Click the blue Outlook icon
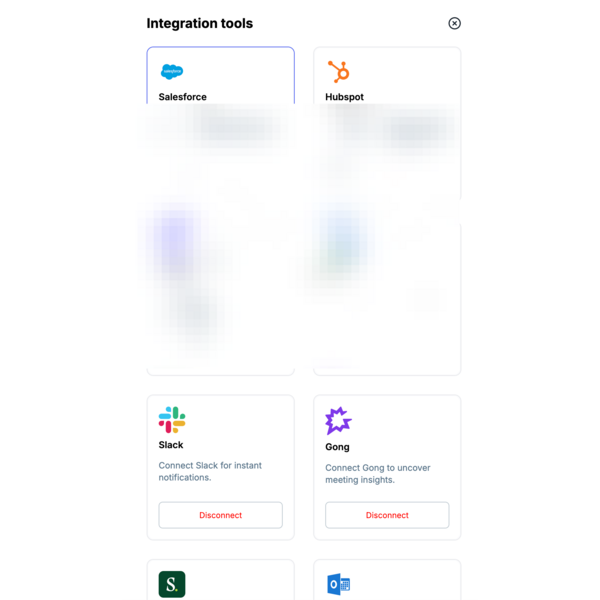Viewport: 600px width, 600px height. (338, 584)
